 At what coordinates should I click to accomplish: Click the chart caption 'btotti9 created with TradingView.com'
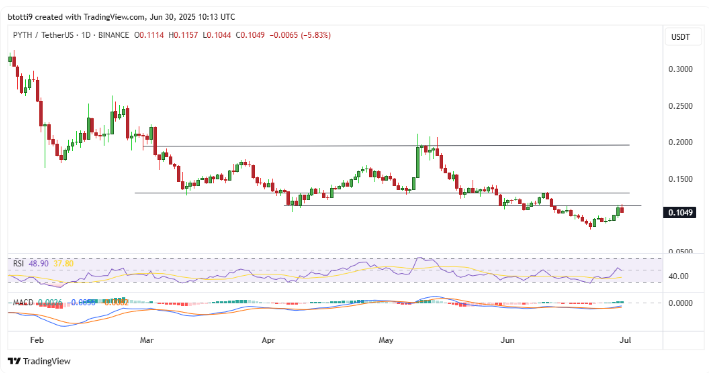click(76, 17)
